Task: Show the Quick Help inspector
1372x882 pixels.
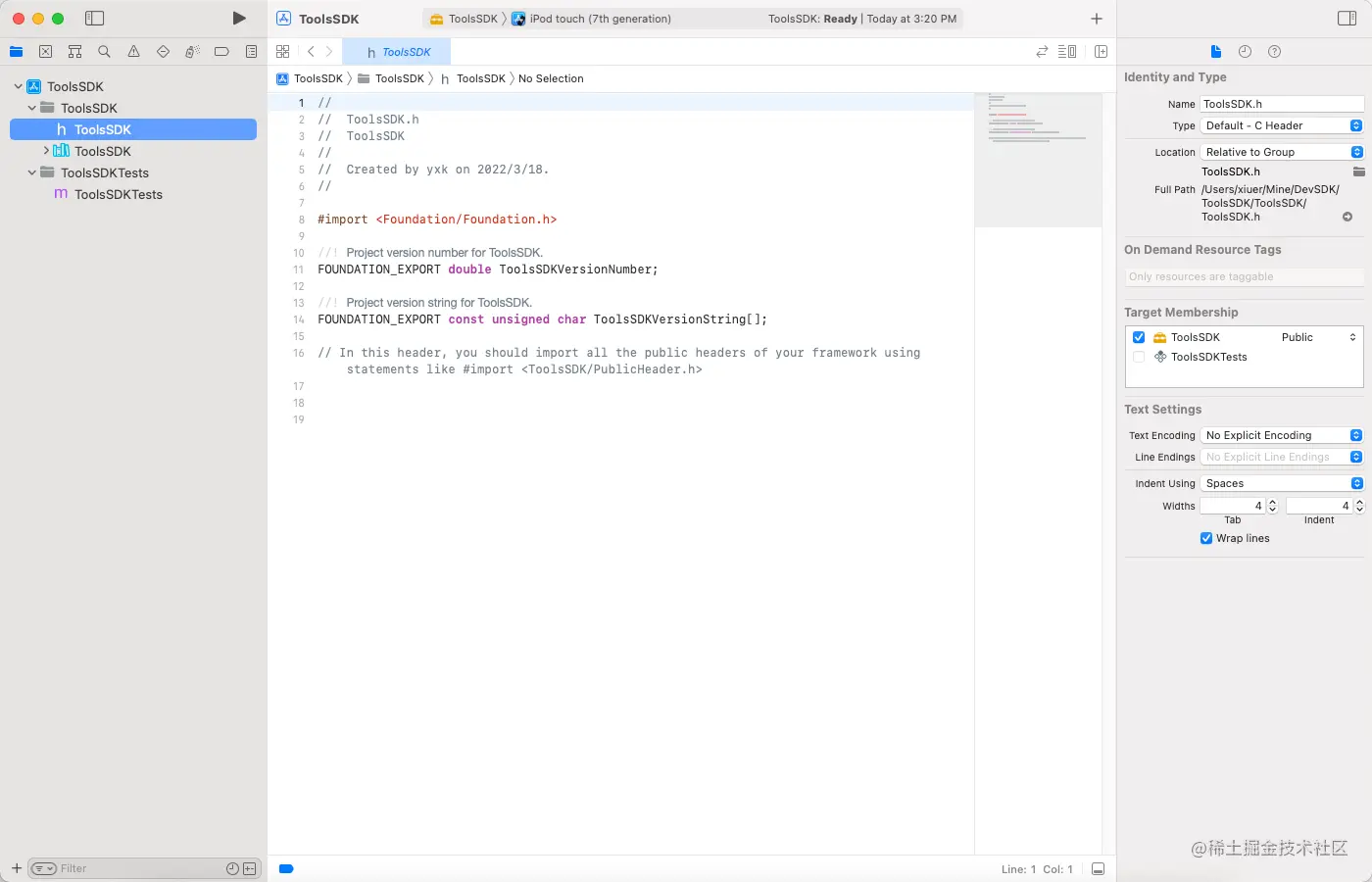Action: (x=1274, y=52)
